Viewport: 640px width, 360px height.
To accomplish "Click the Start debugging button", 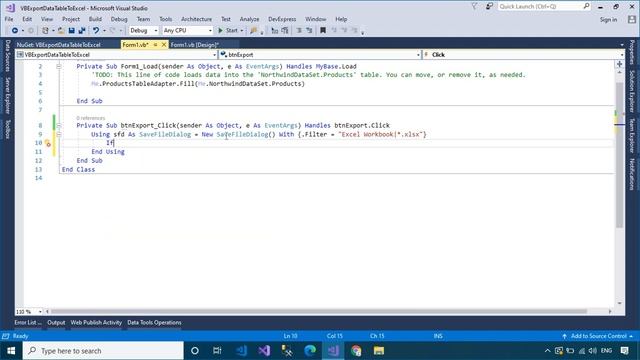I will tap(227, 31).
